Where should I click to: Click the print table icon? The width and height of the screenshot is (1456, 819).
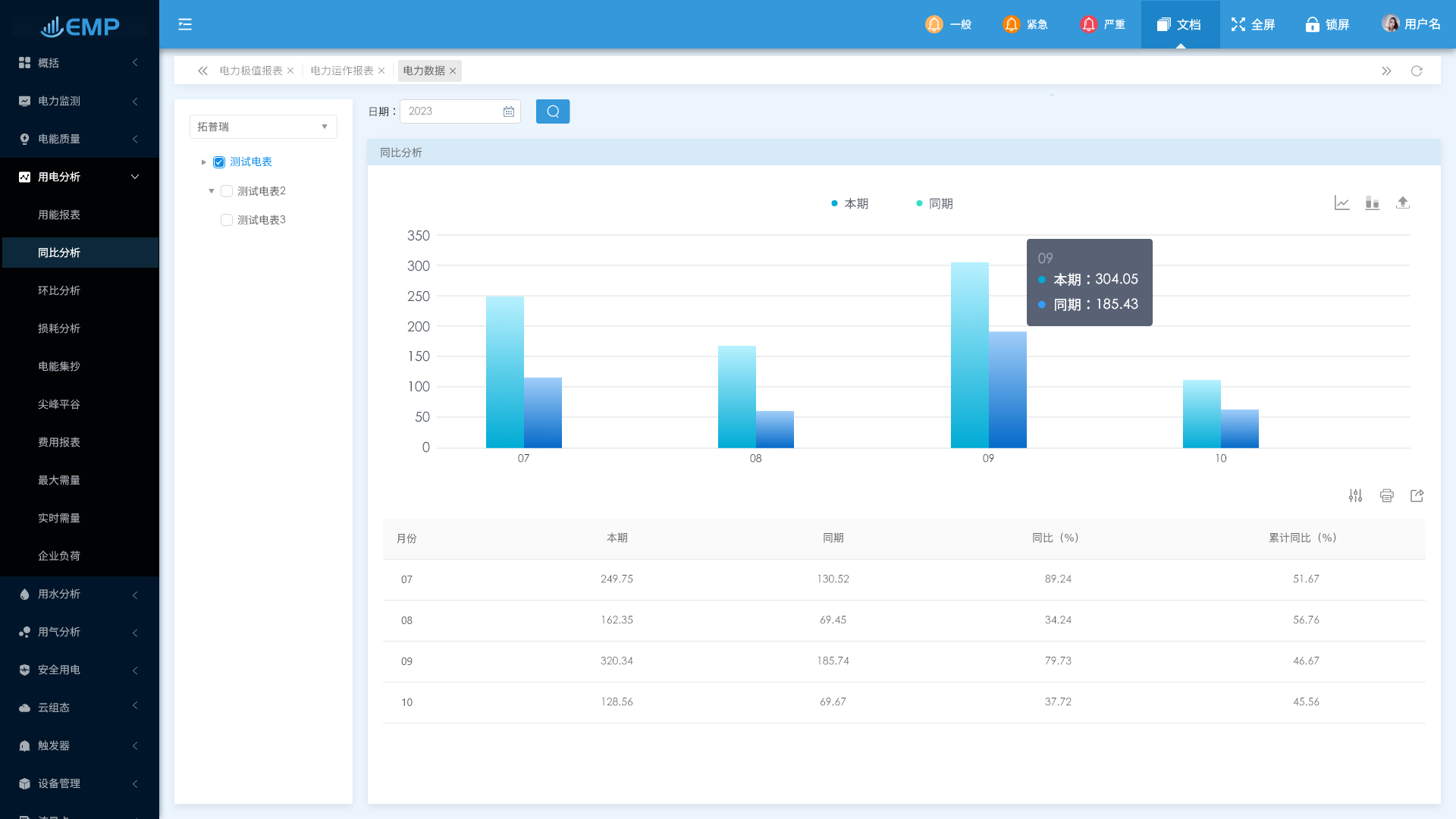1386,495
